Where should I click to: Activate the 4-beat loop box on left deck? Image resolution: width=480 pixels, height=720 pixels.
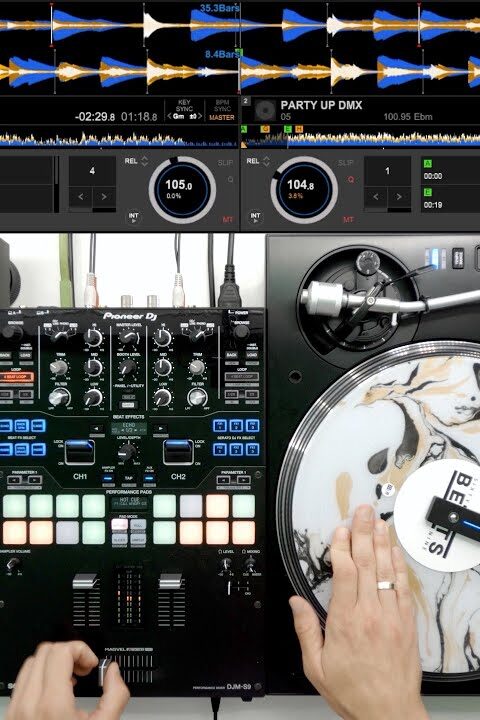click(92, 171)
